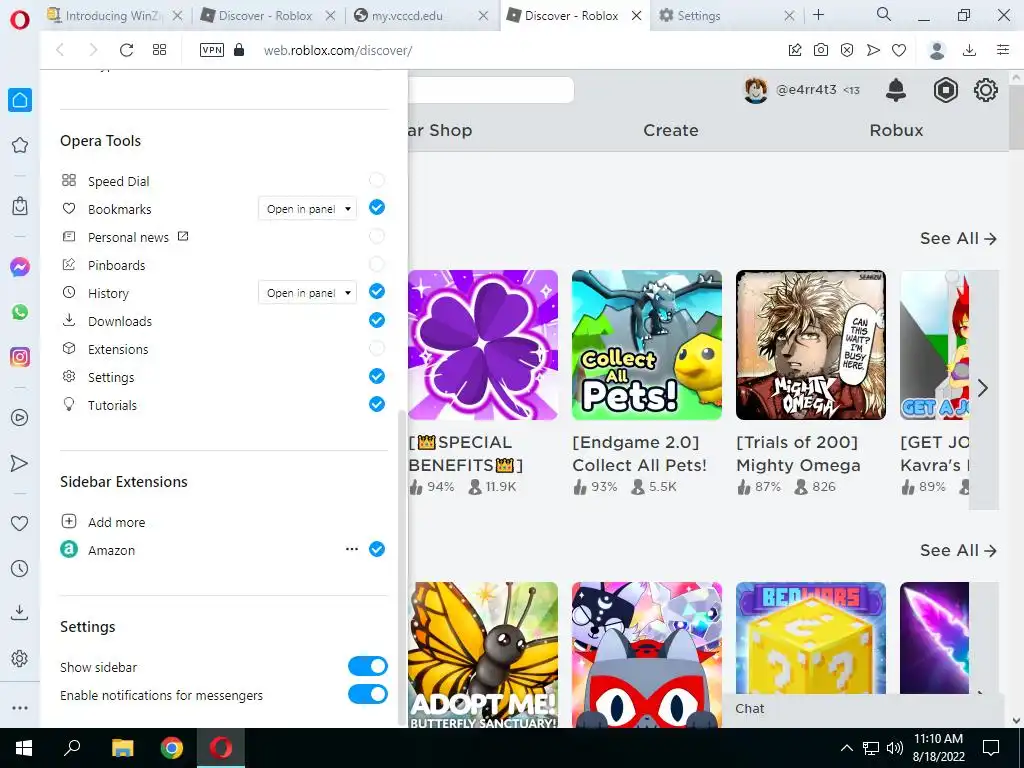Enable Pinboards sidebar tool

(377, 264)
